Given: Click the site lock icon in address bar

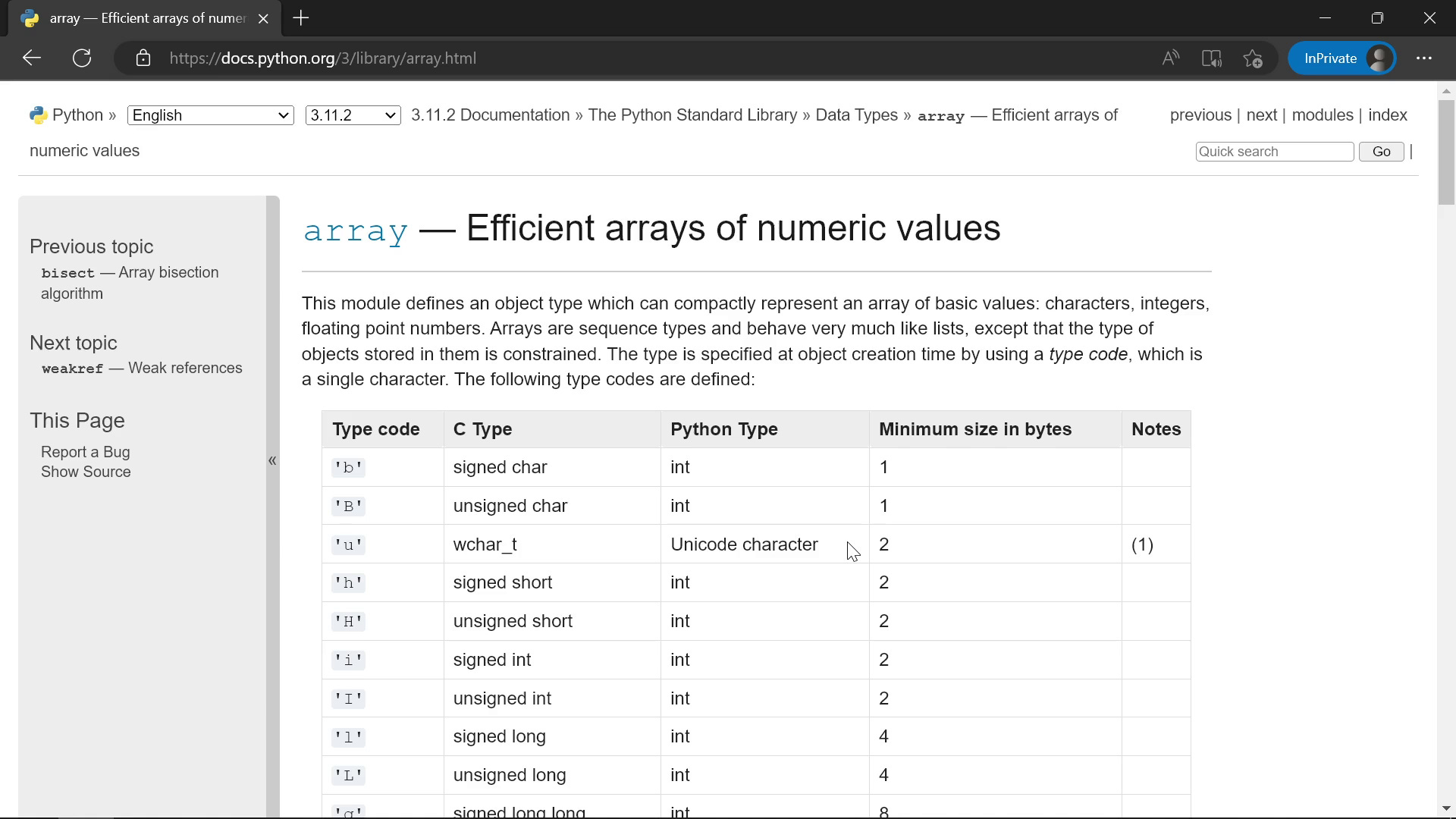Looking at the screenshot, I should 143,58.
